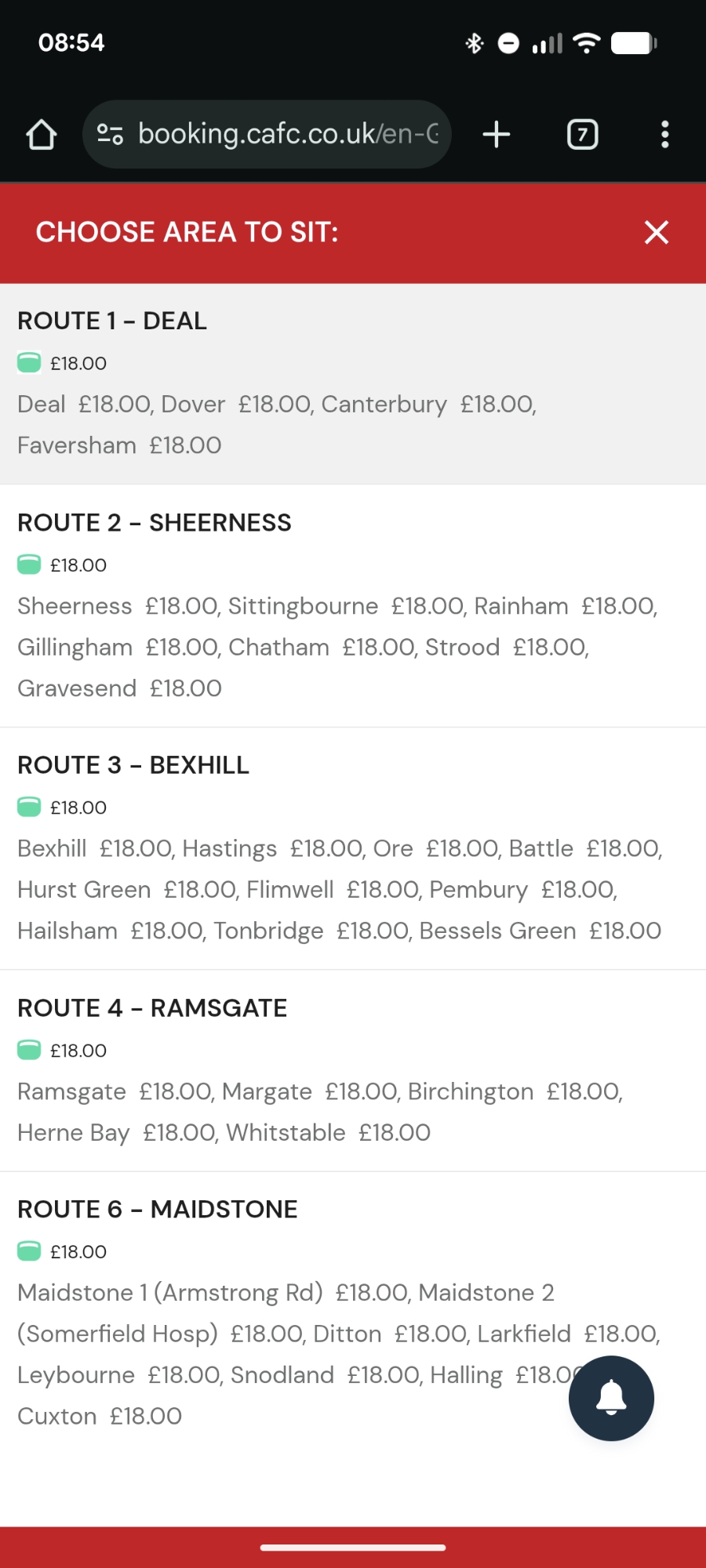The width and height of the screenshot is (706, 1568).
Task: Close the Choose Area To Sit panel
Action: point(656,232)
